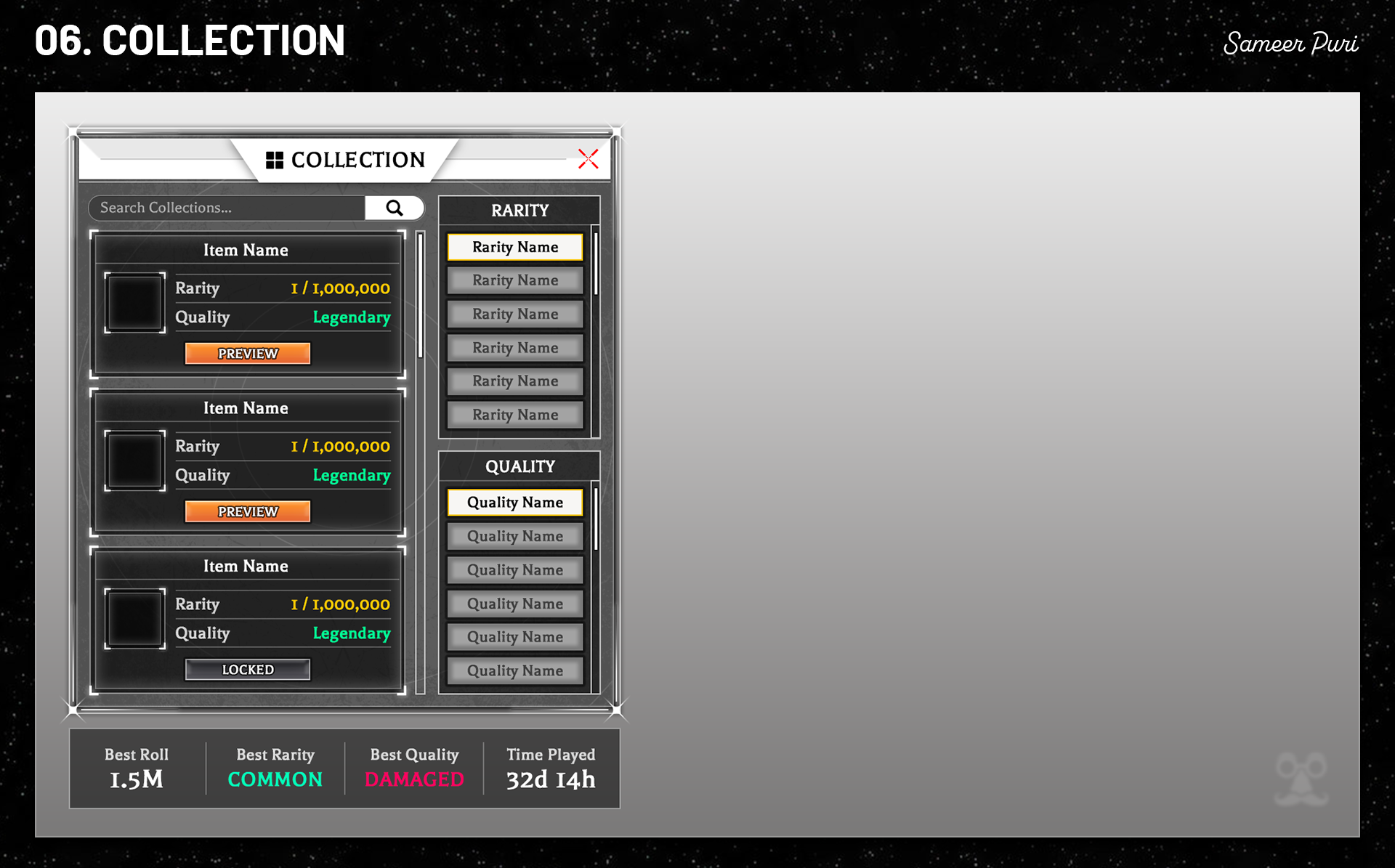
Task: Select the second Rarity Name filter option
Action: coord(515,280)
